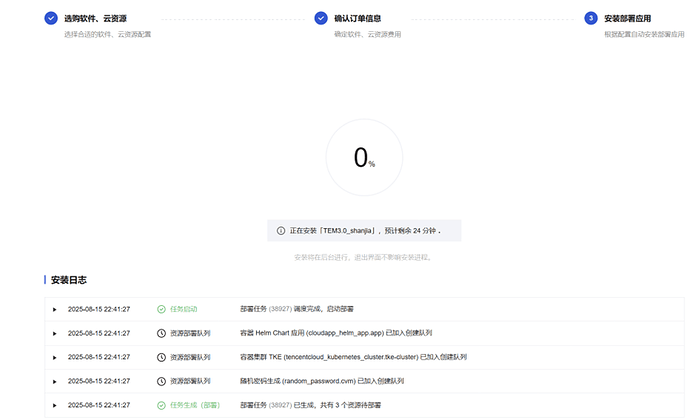The image size is (690, 420).
Task: Click subtitle 根据配置自动安装部署应用
Action: tap(644, 34)
